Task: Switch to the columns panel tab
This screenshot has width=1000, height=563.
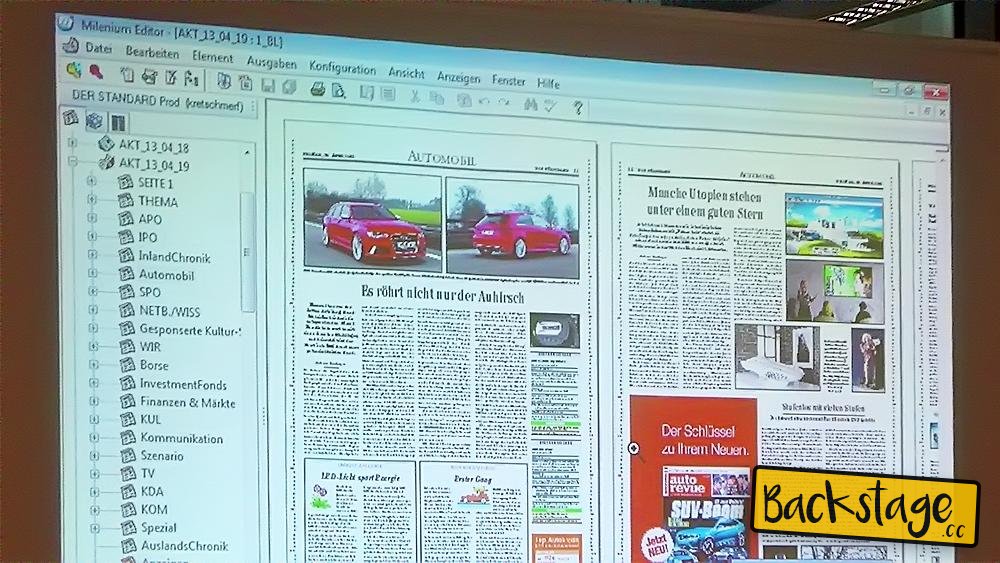Action: click(x=119, y=122)
